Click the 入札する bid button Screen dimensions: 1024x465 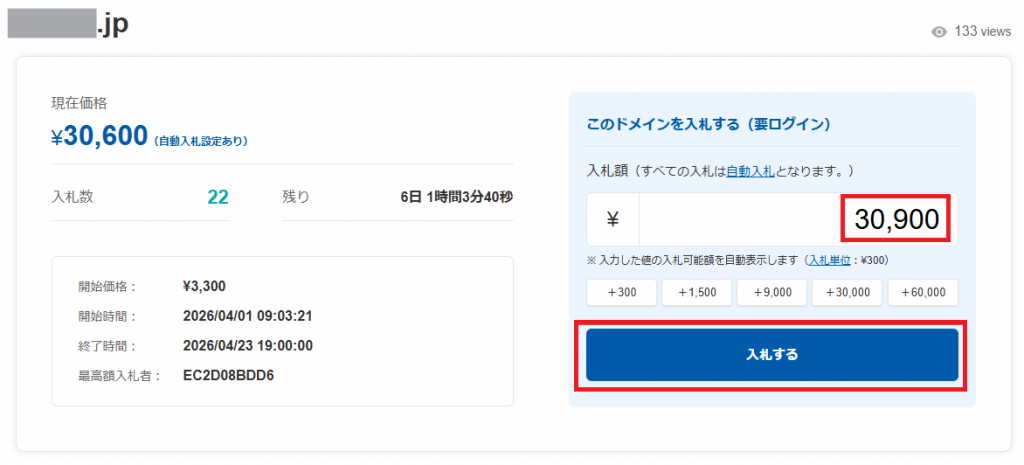click(771, 355)
